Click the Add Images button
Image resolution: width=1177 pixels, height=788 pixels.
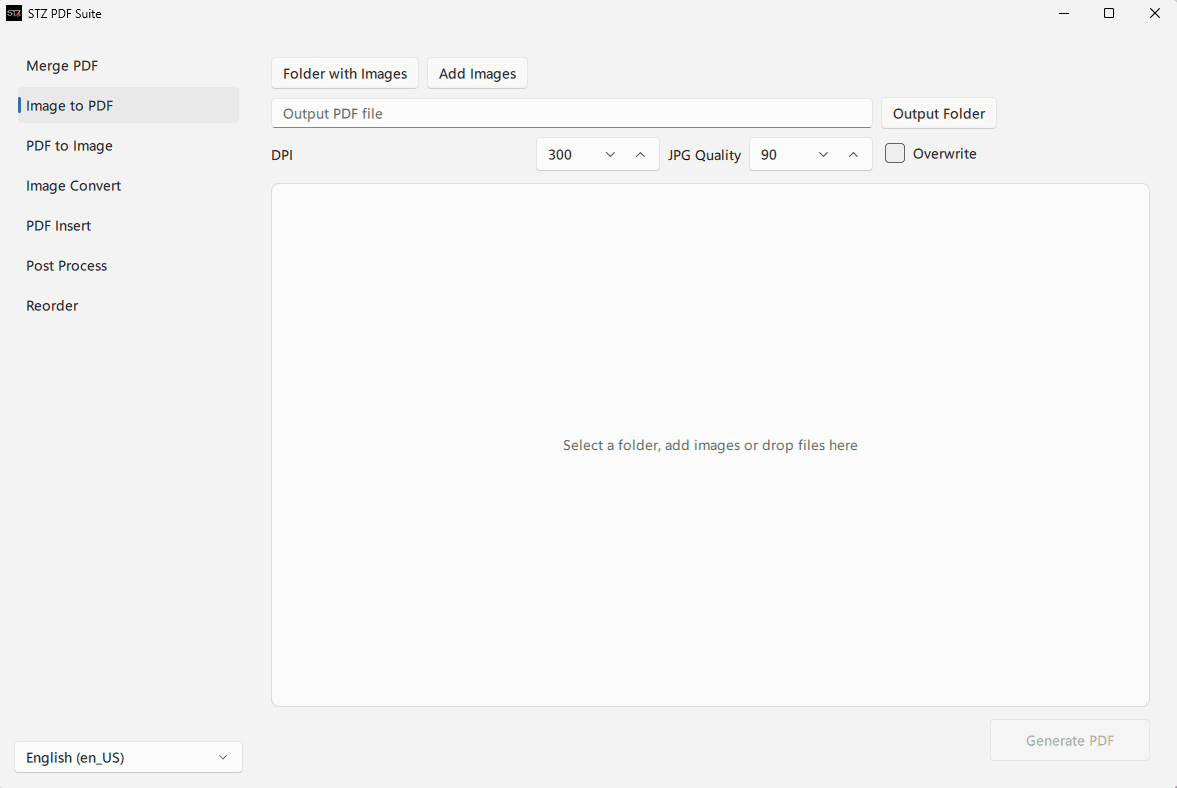477,74
